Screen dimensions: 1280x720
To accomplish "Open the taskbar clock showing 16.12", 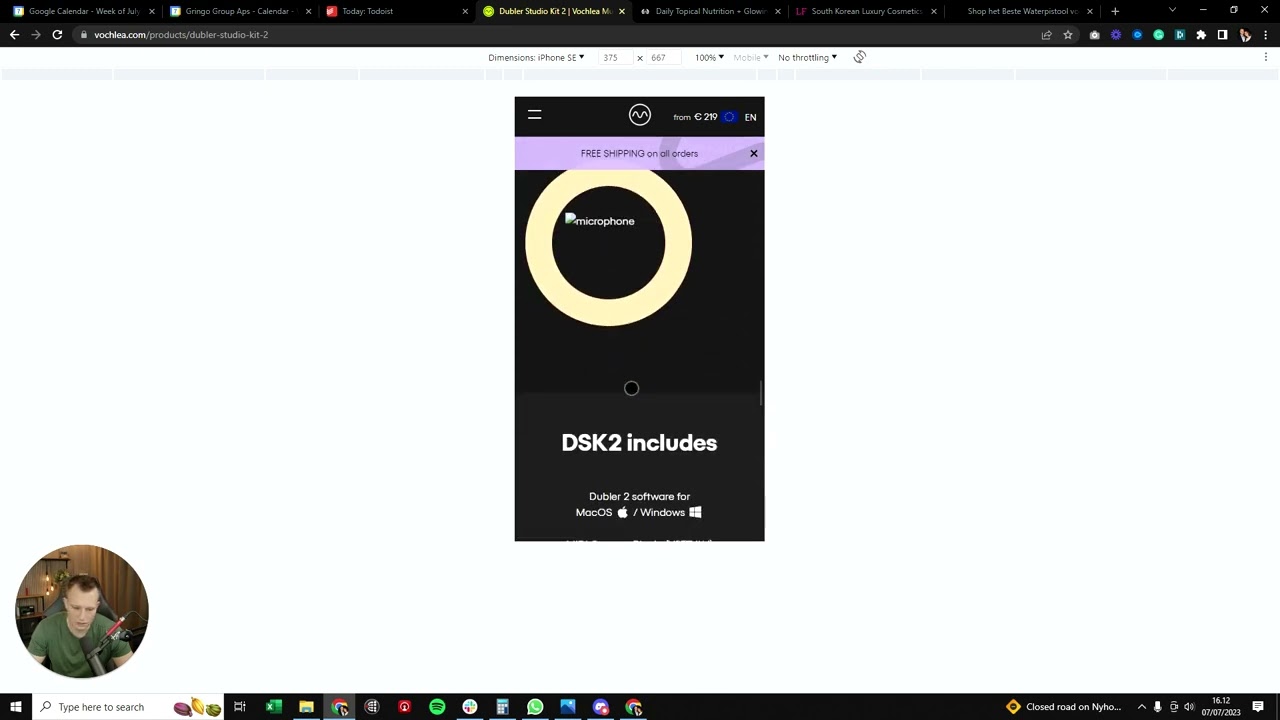I will click(1221, 707).
